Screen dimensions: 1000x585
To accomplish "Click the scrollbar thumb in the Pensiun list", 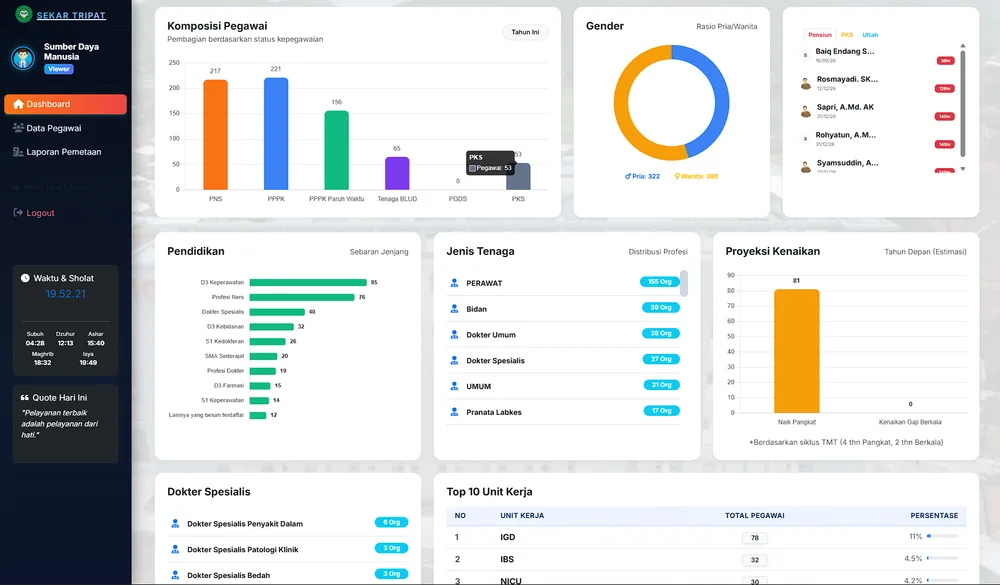I will 962,103.
